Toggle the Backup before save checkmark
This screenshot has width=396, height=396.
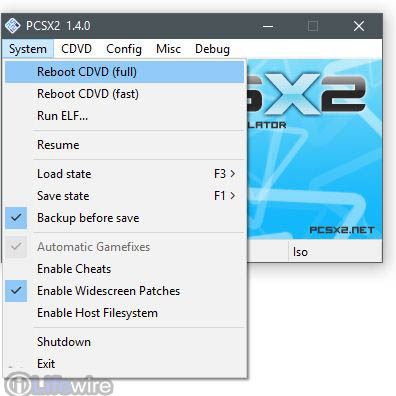(16, 218)
